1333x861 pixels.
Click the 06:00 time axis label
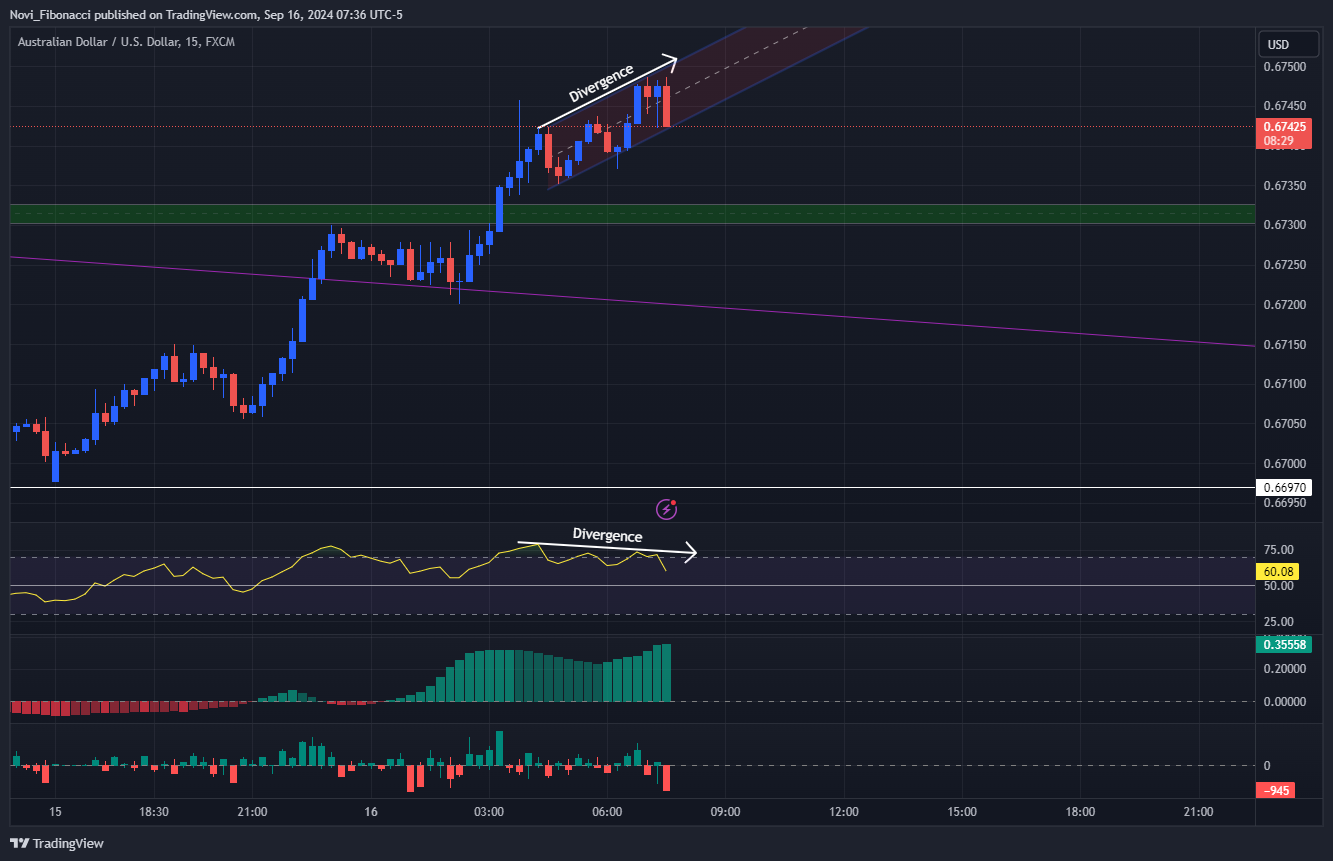pyautogui.click(x=607, y=811)
